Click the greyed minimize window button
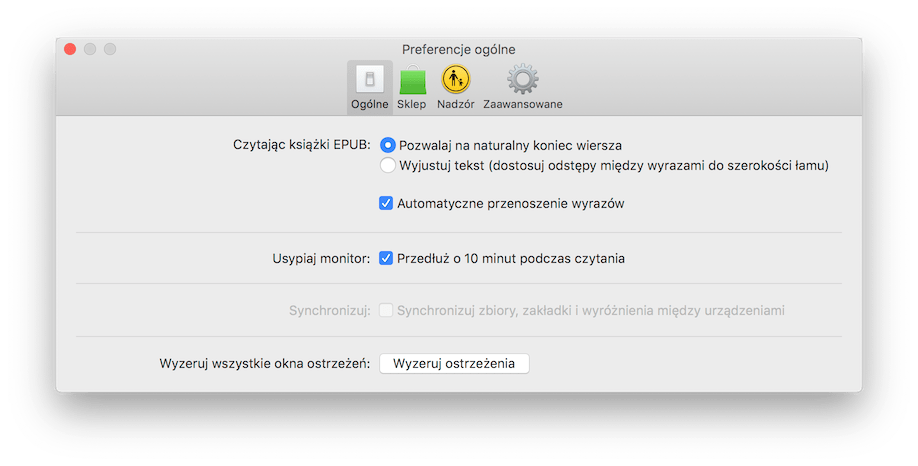This screenshot has width=918, height=466. pos(90,49)
